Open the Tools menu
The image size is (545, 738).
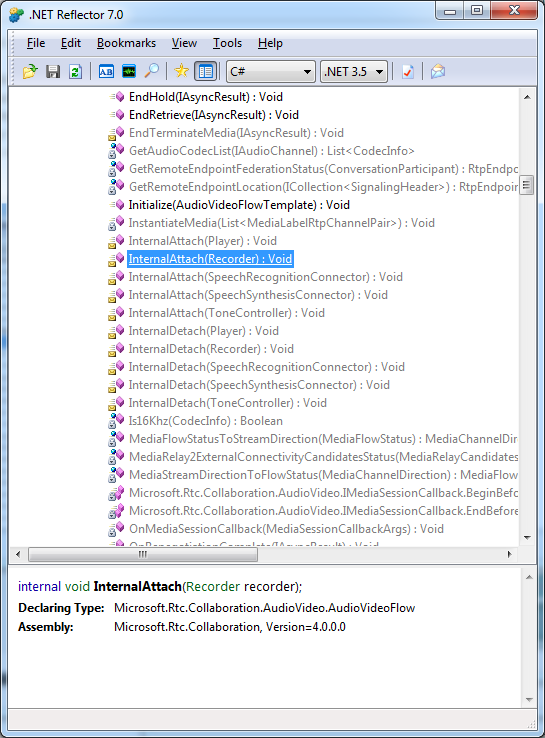(227, 43)
